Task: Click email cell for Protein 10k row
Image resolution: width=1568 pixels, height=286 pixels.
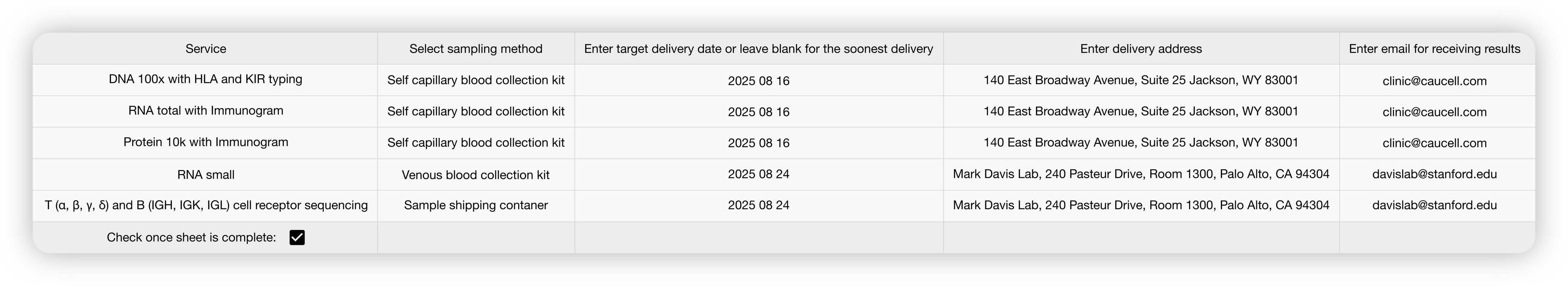Action: (x=1434, y=143)
